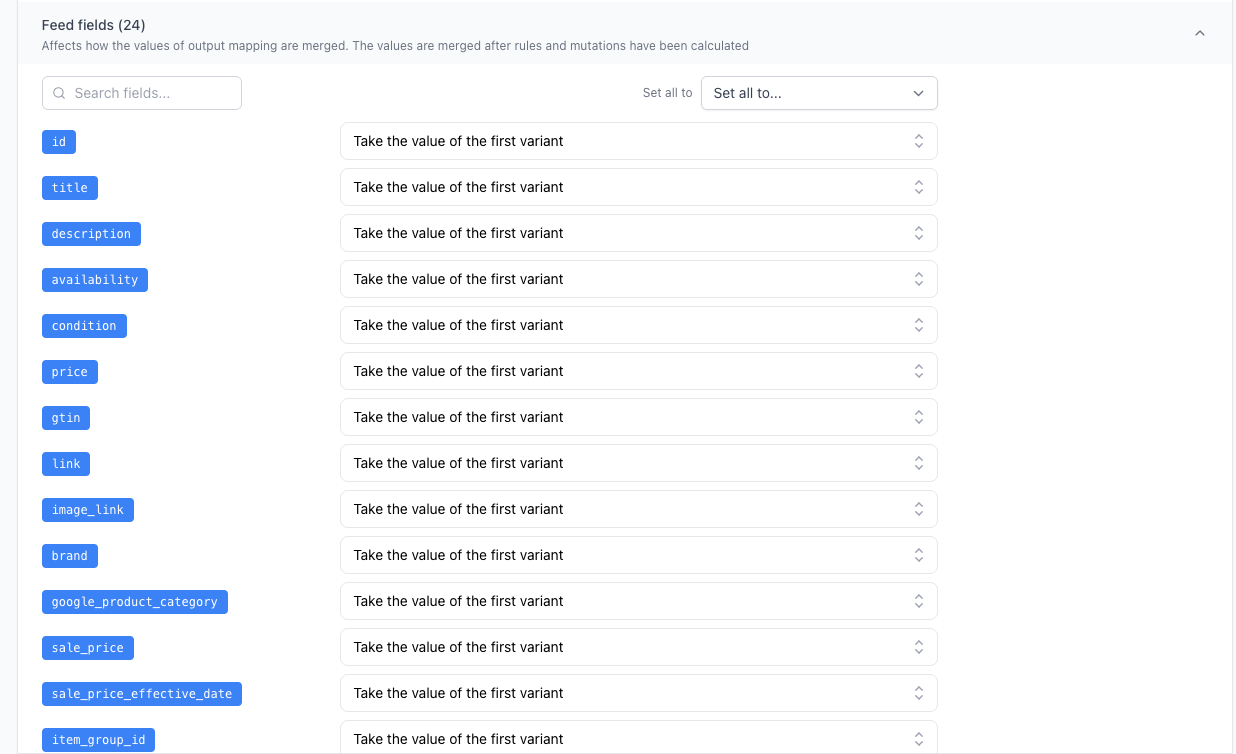Open the merge dropdown for the brand field

pos(638,555)
